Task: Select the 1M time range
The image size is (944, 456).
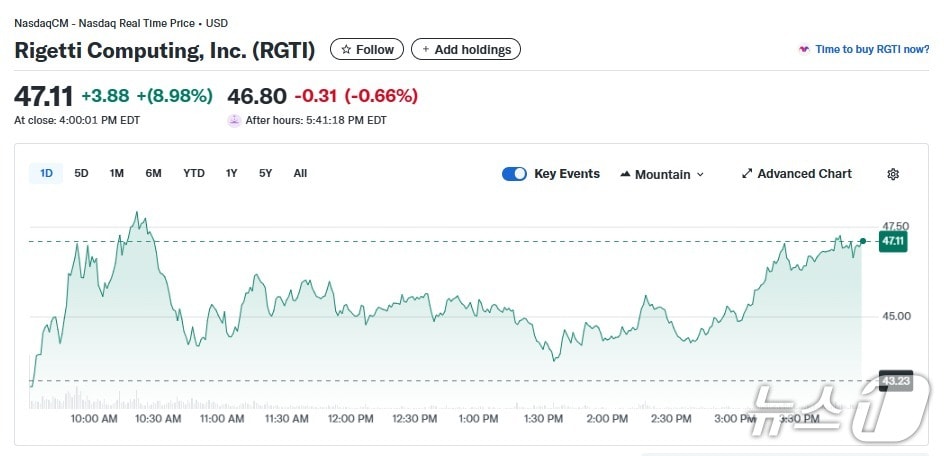Action: click(117, 173)
